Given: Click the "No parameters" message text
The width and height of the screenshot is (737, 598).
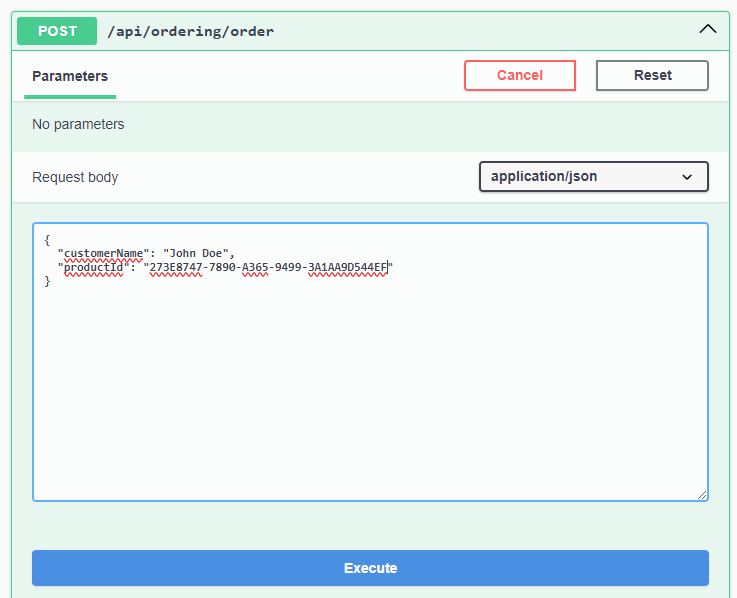Looking at the screenshot, I should [x=78, y=125].
